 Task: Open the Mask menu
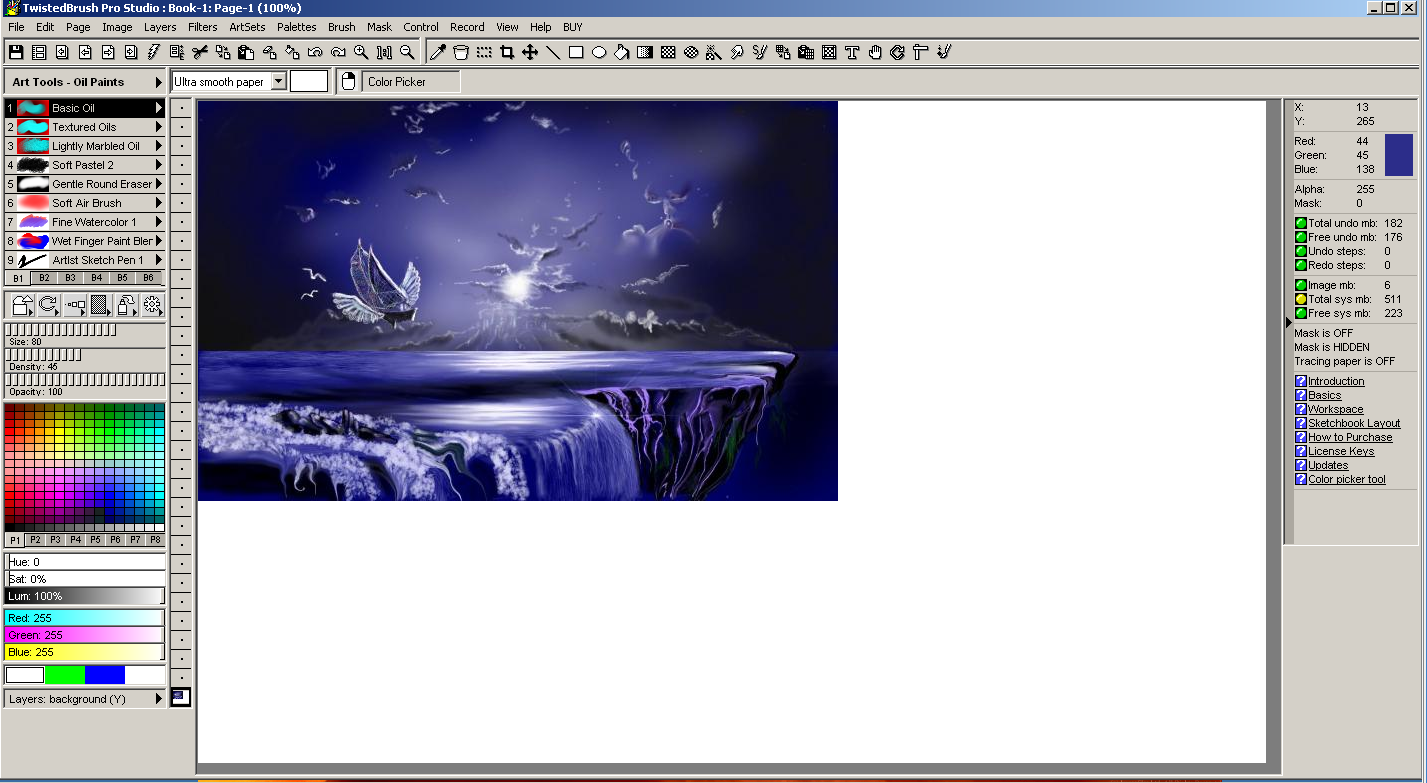coord(379,27)
